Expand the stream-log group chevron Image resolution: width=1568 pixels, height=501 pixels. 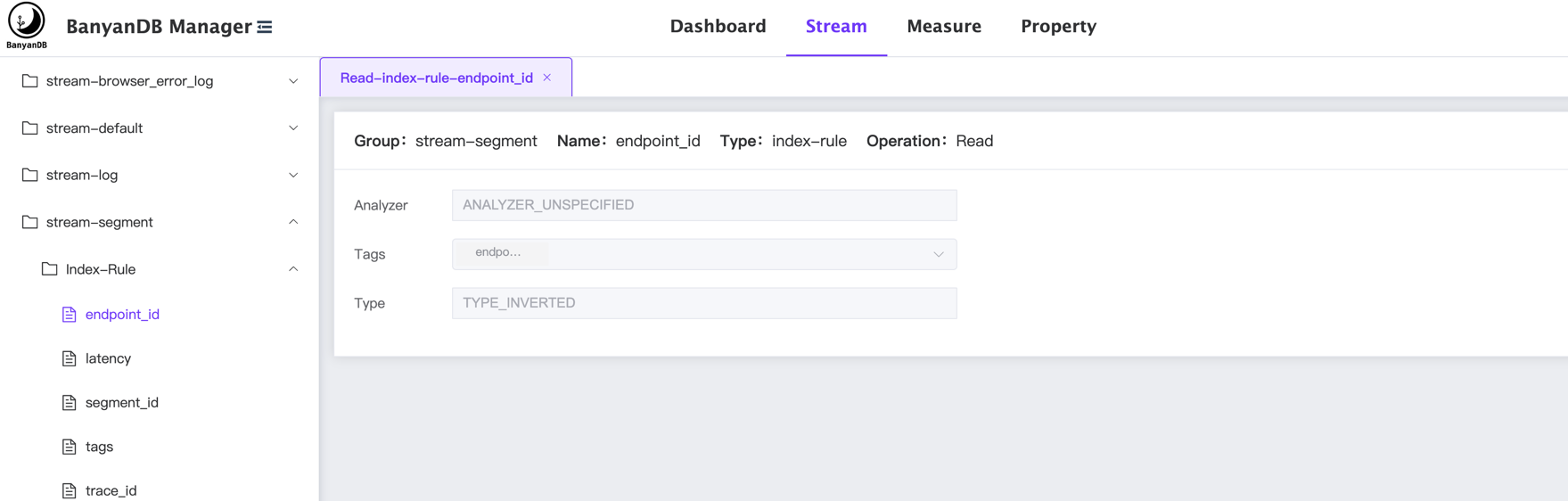pos(293,176)
